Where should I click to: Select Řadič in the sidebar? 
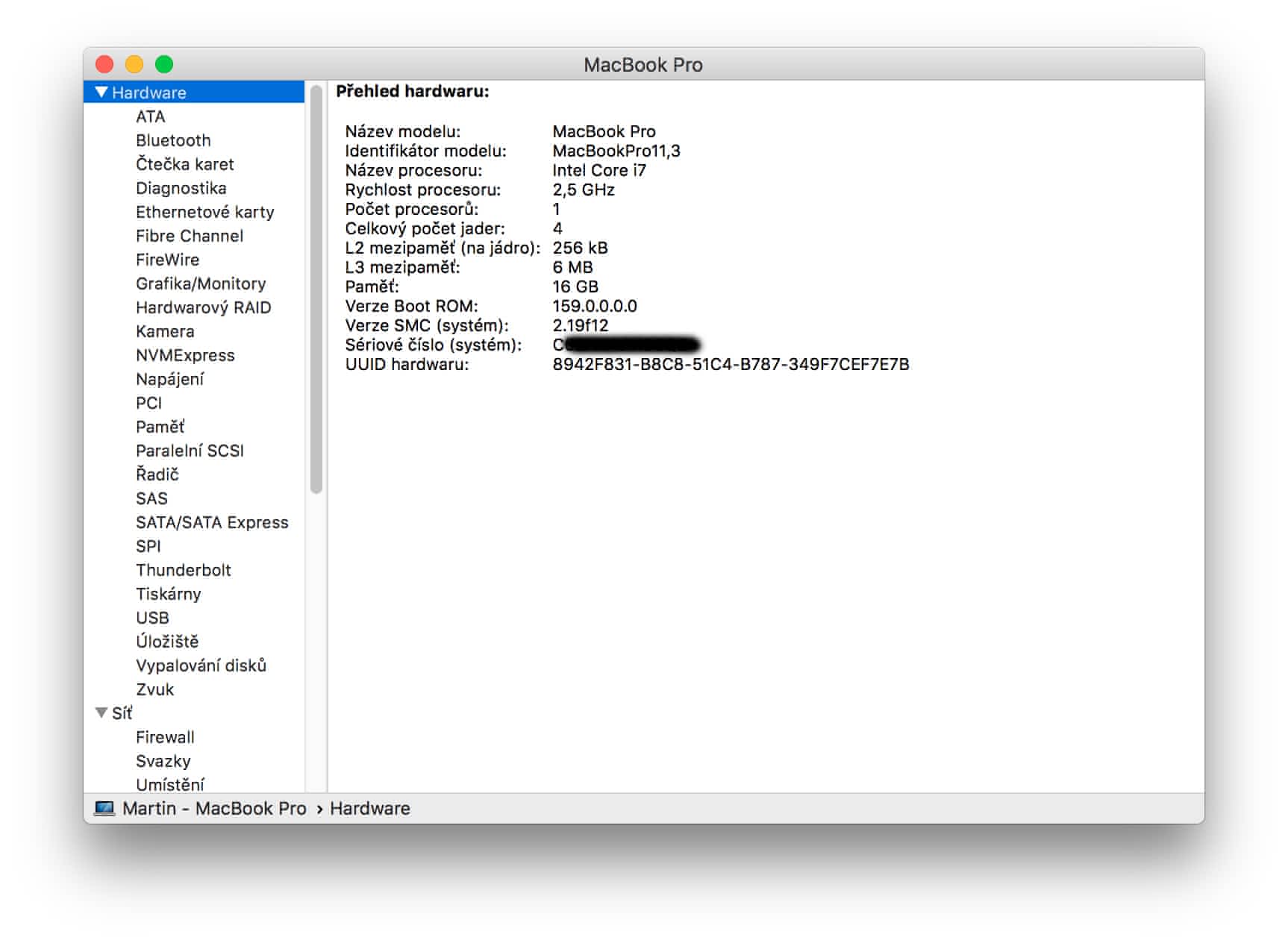point(157,474)
